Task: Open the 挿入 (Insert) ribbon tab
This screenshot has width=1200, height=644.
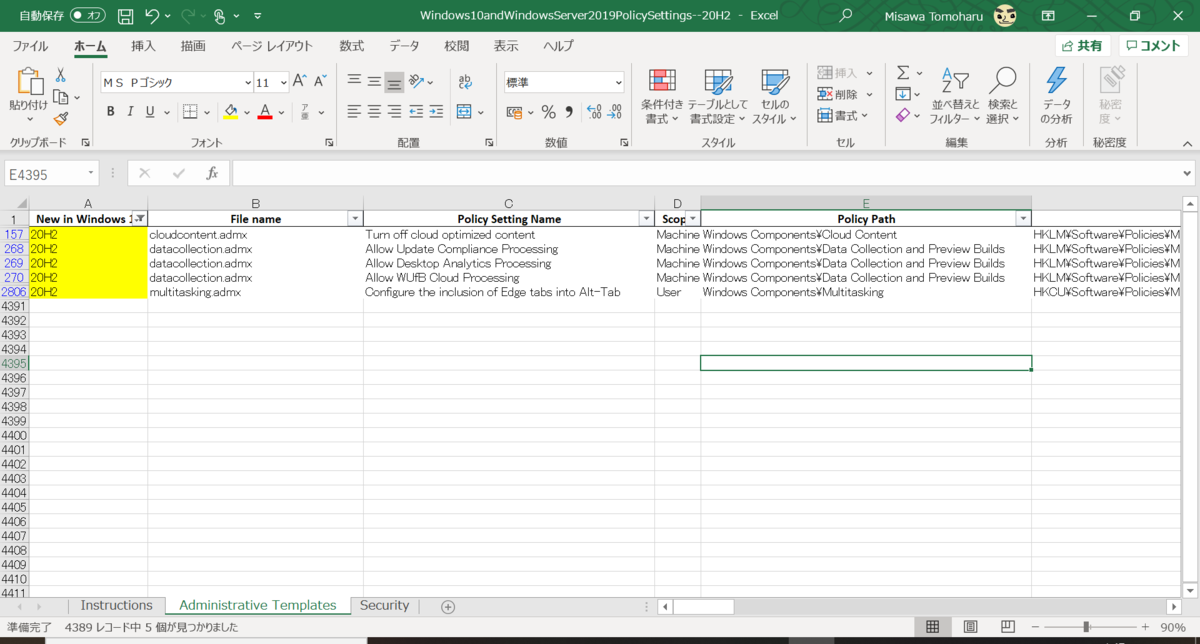Action: (x=144, y=46)
